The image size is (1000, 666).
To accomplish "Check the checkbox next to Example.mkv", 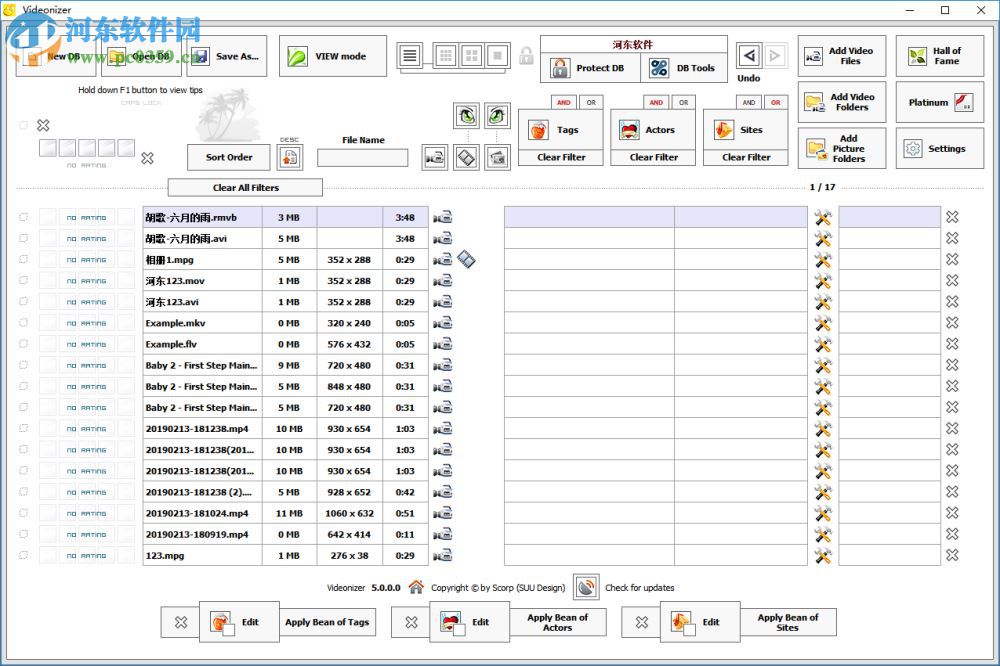I will click(23, 323).
